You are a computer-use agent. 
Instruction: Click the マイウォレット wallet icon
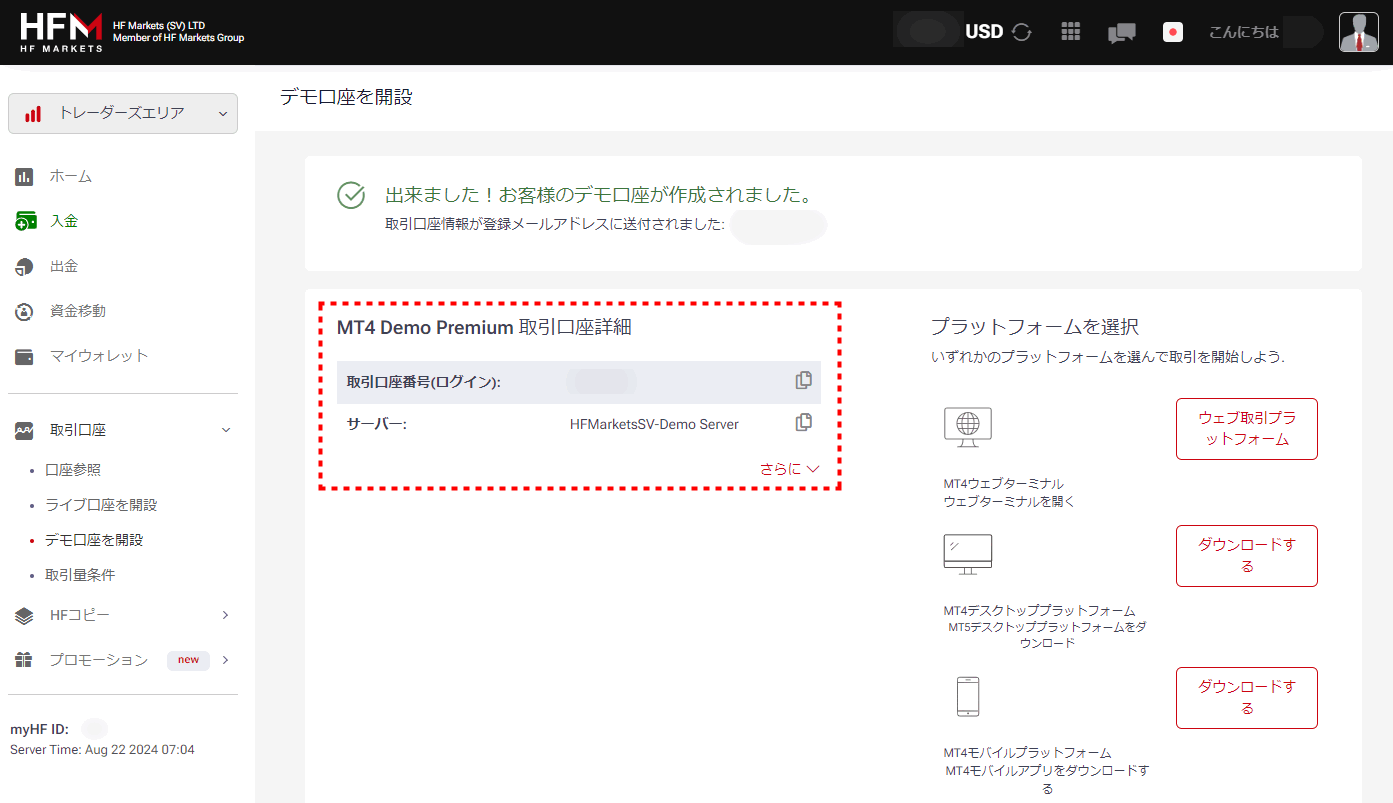pos(25,357)
